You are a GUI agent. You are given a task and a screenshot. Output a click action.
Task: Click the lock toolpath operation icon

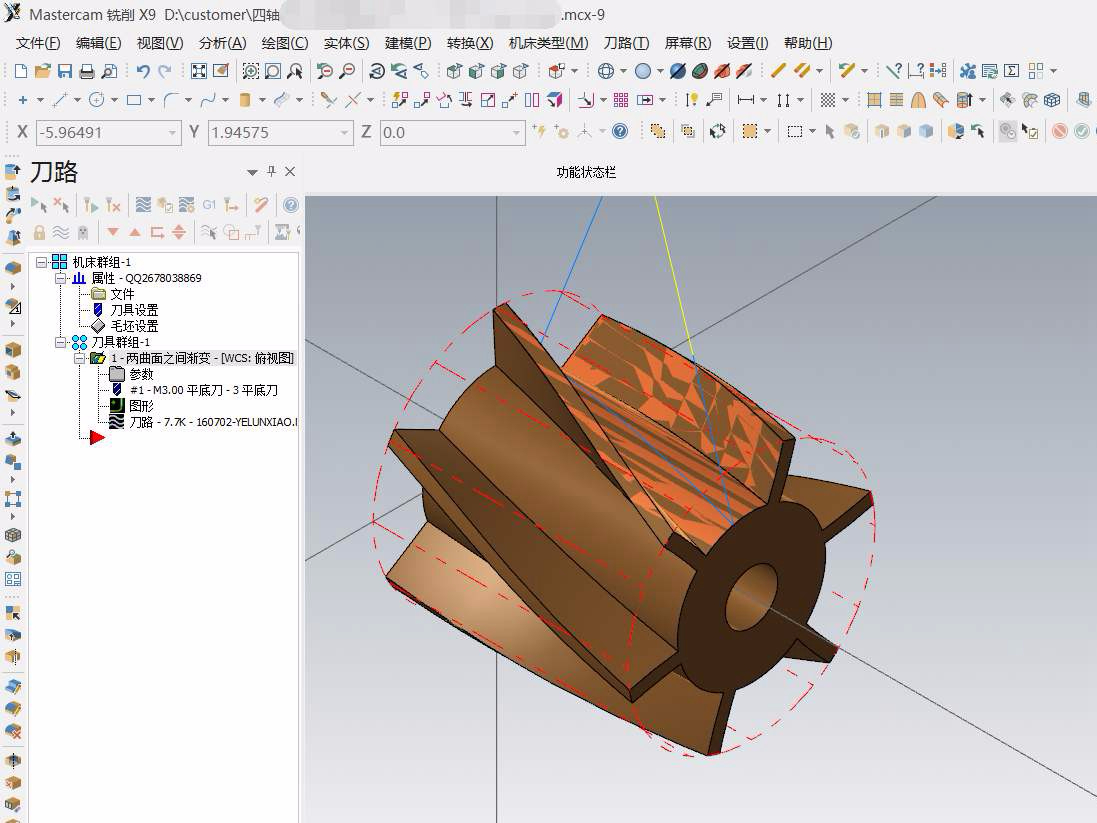pyautogui.click(x=39, y=232)
